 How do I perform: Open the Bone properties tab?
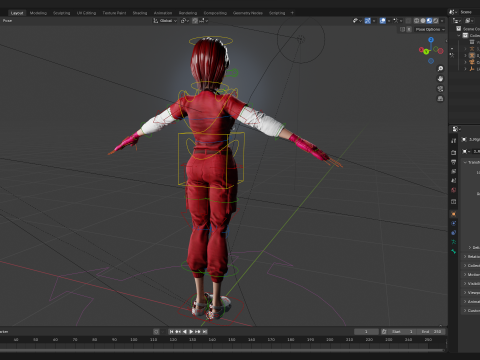pyautogui.click(x=453, y=251)
